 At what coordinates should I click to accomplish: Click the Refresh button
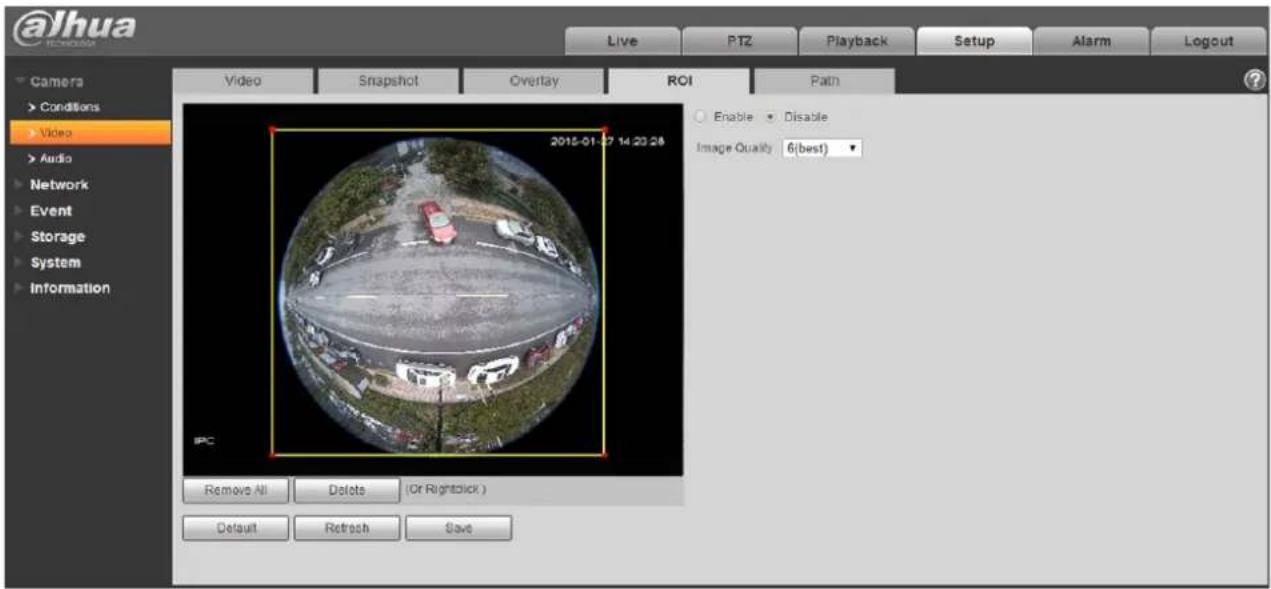(x=347, y=528)
